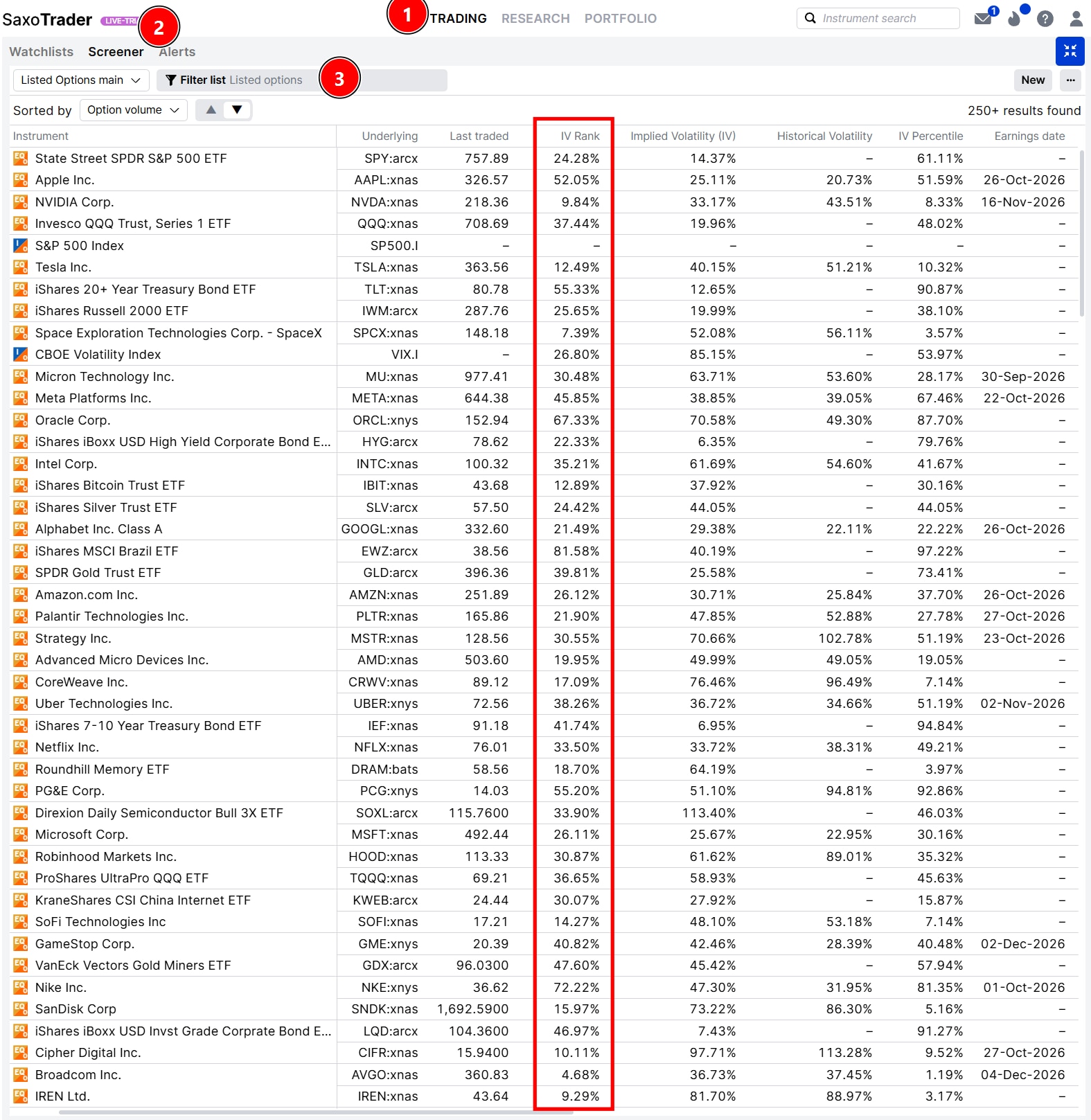This screenshot has height=1120, width=1091.
Task: Click the Last traded column header
Action: 479,136
